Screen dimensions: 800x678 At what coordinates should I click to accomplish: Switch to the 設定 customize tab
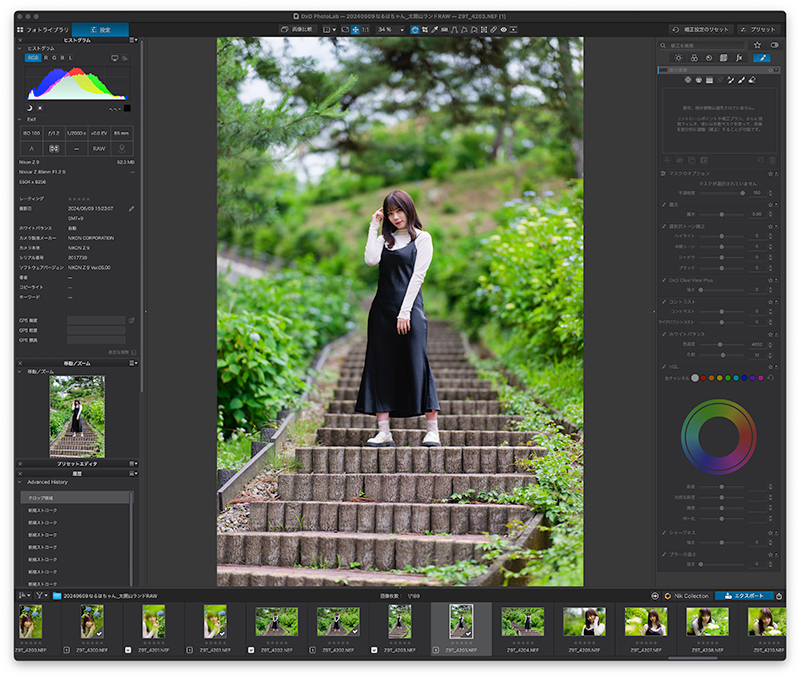[x=100, y=30]
